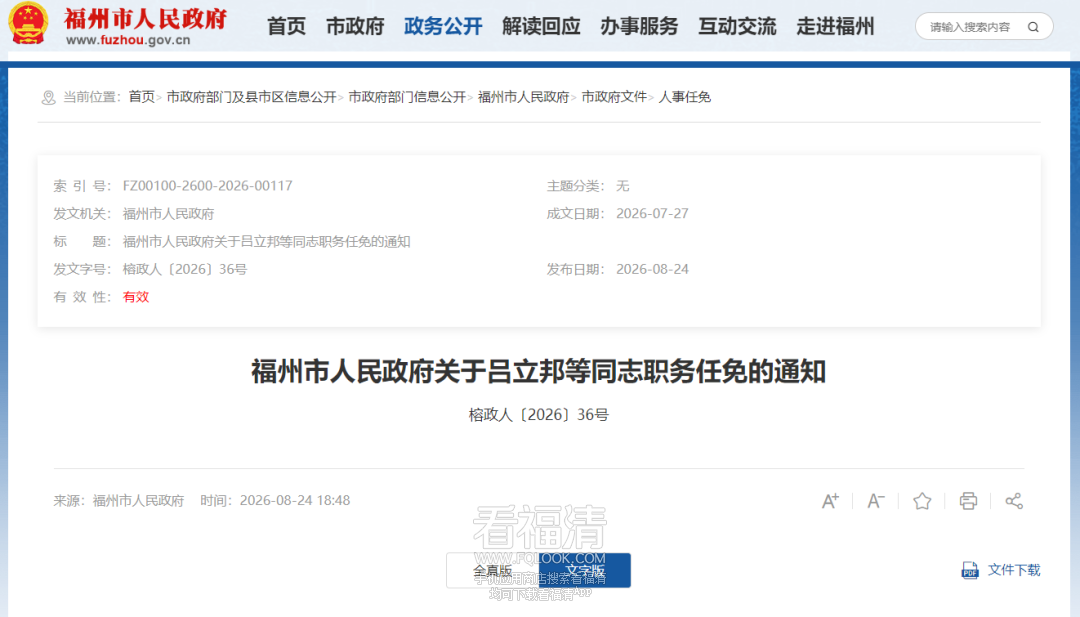Switch to 文字版 tab
1080x617 pixels.
click(x=585, y=570)
